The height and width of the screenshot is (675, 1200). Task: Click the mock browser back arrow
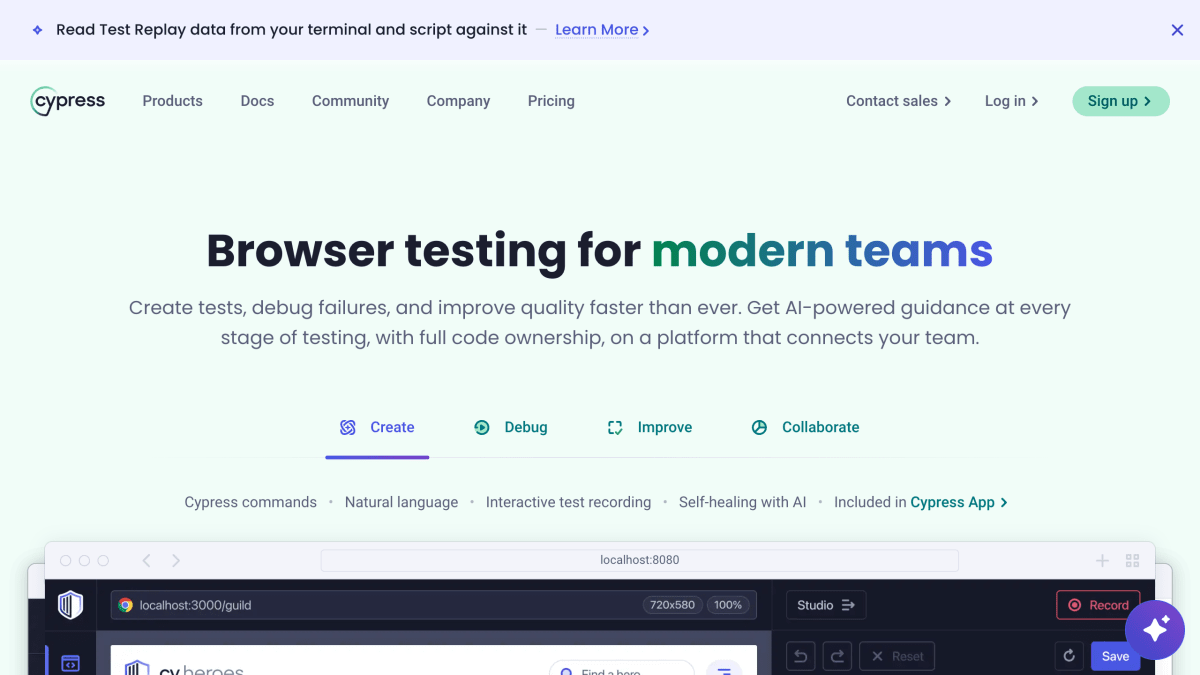[x=146, y=560]
